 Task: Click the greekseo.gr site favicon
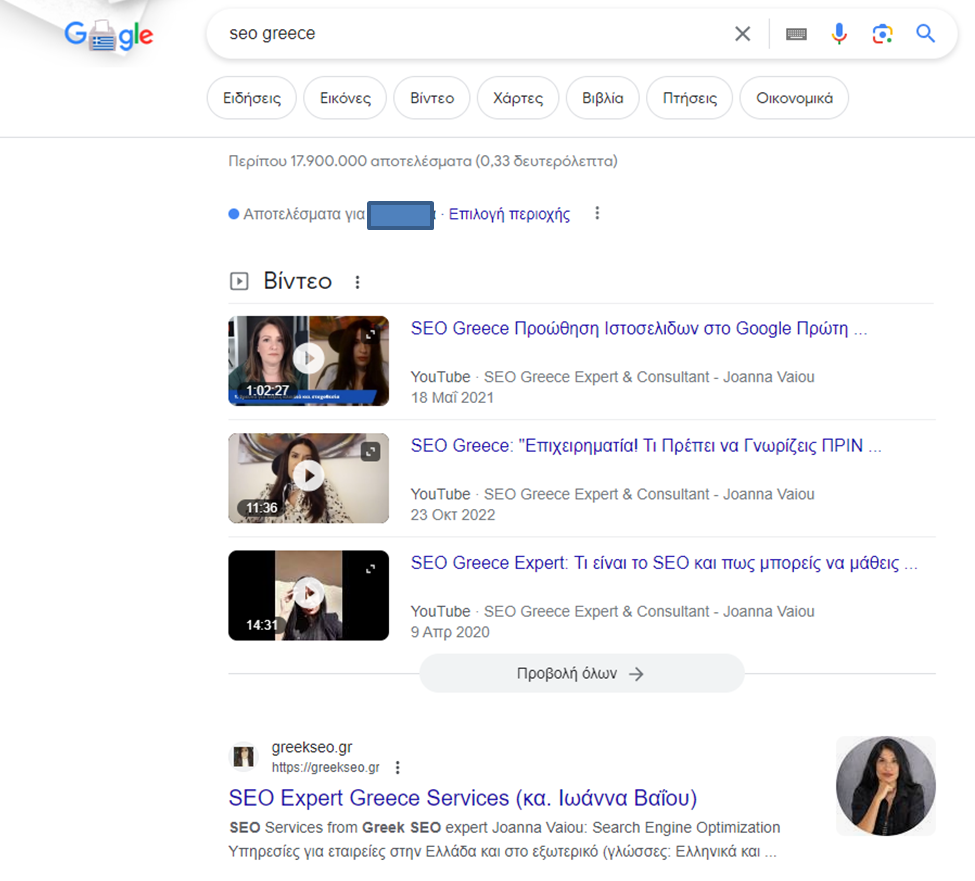click(243, 757)
